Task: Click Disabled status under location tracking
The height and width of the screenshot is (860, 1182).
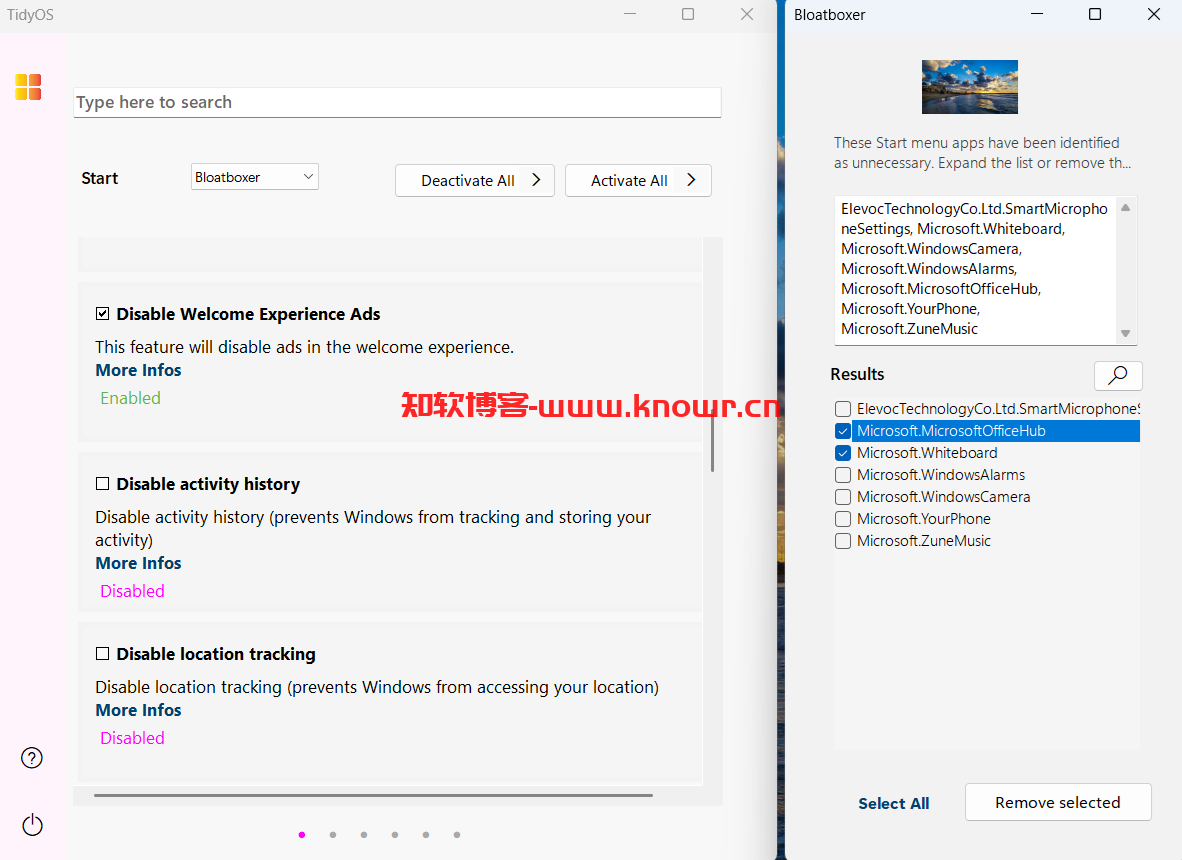Action: [132, 738]
